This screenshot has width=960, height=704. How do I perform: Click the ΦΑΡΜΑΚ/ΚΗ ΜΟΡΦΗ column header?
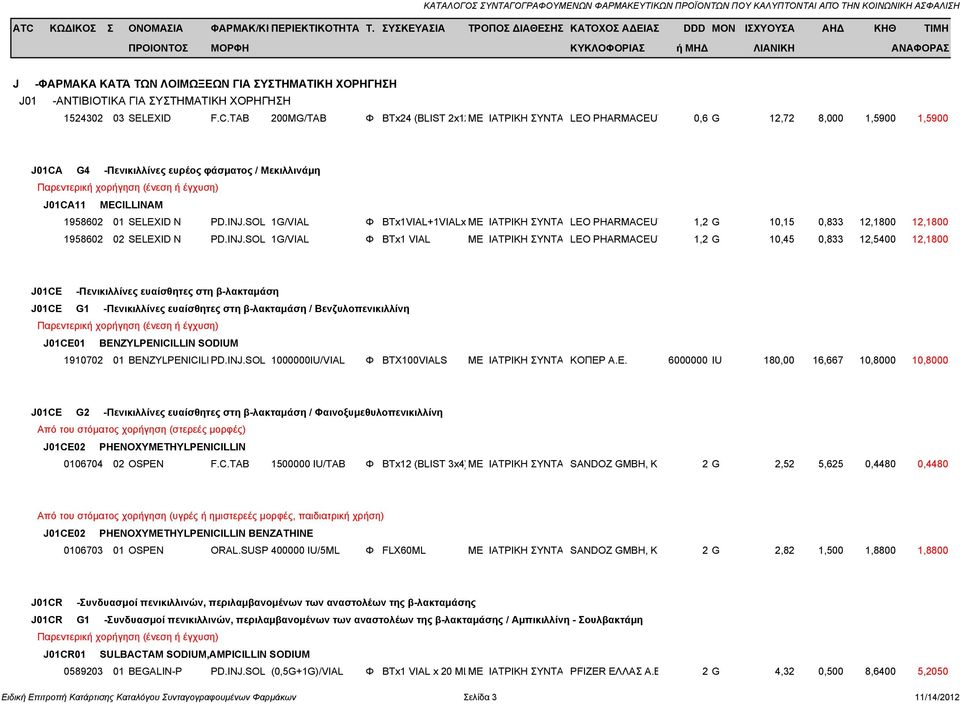point(239,38)
